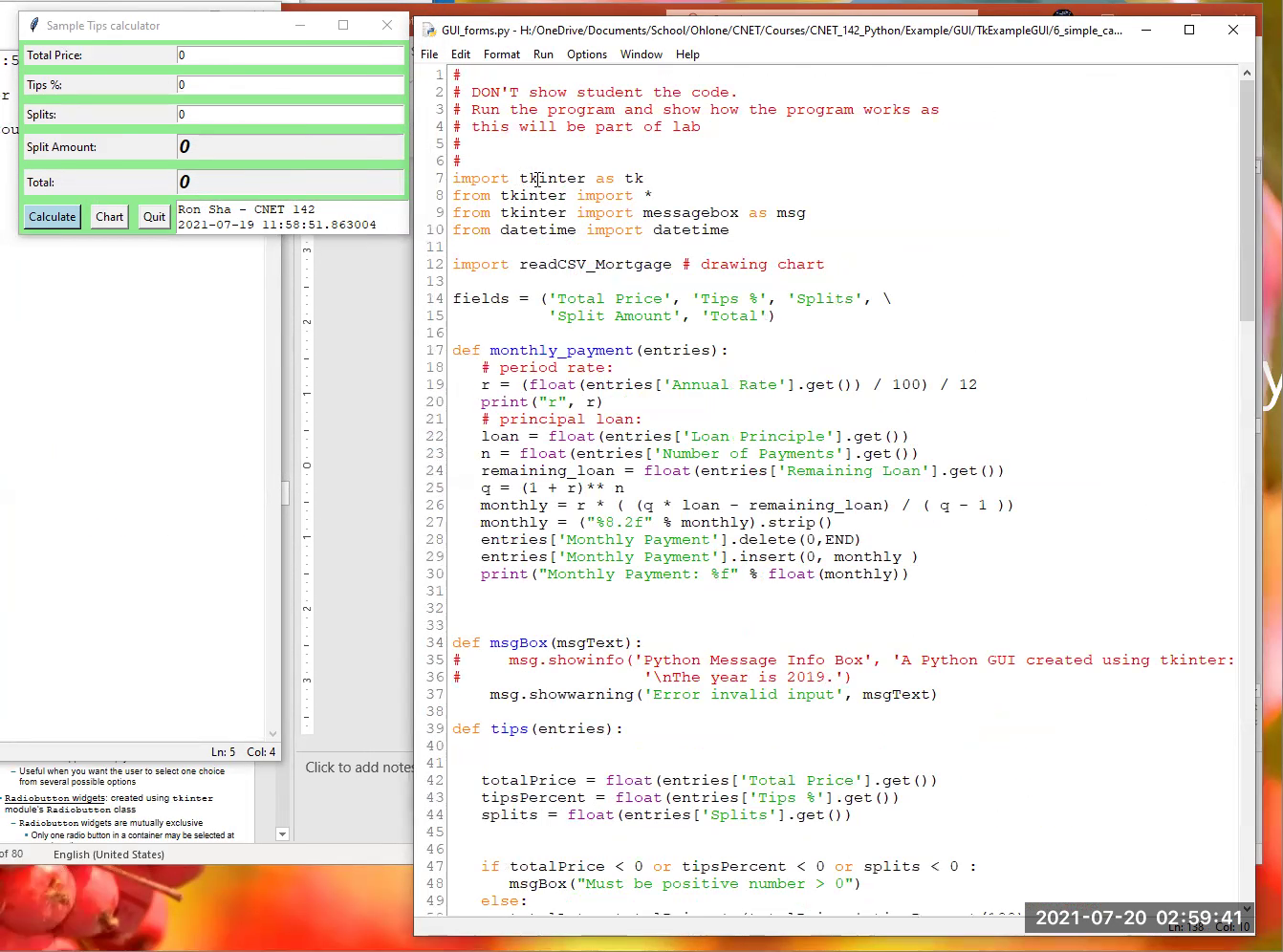Click the 'Ron Sha - CNET 142' label
This screenshot has width=1283, height=952.
(x=246, y=209)
